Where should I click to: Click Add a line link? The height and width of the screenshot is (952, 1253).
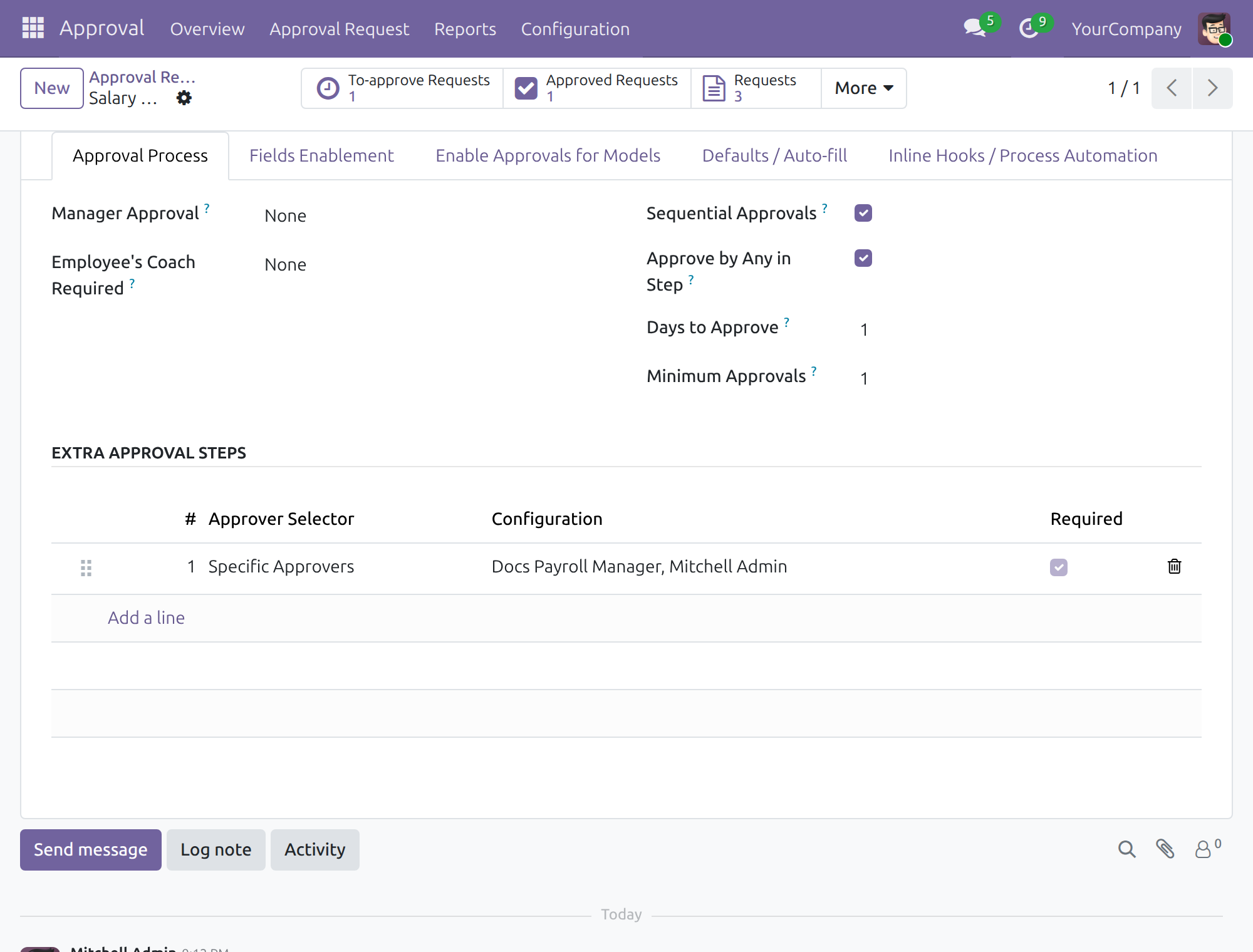tap(146, 618)
